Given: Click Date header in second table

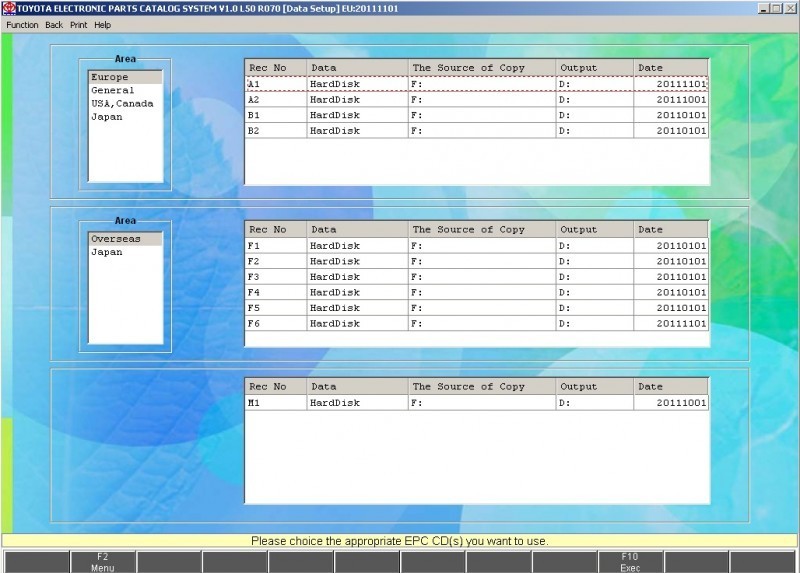Looking at the screenshot, I should 671,230.
